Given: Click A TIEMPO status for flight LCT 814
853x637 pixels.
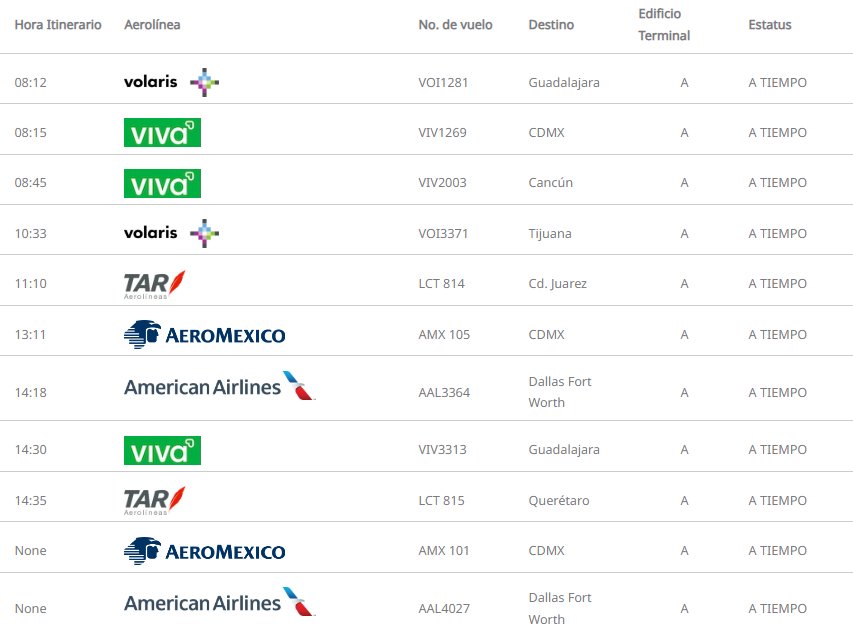Looking at the screenshot, I should (x=777, y=284).
